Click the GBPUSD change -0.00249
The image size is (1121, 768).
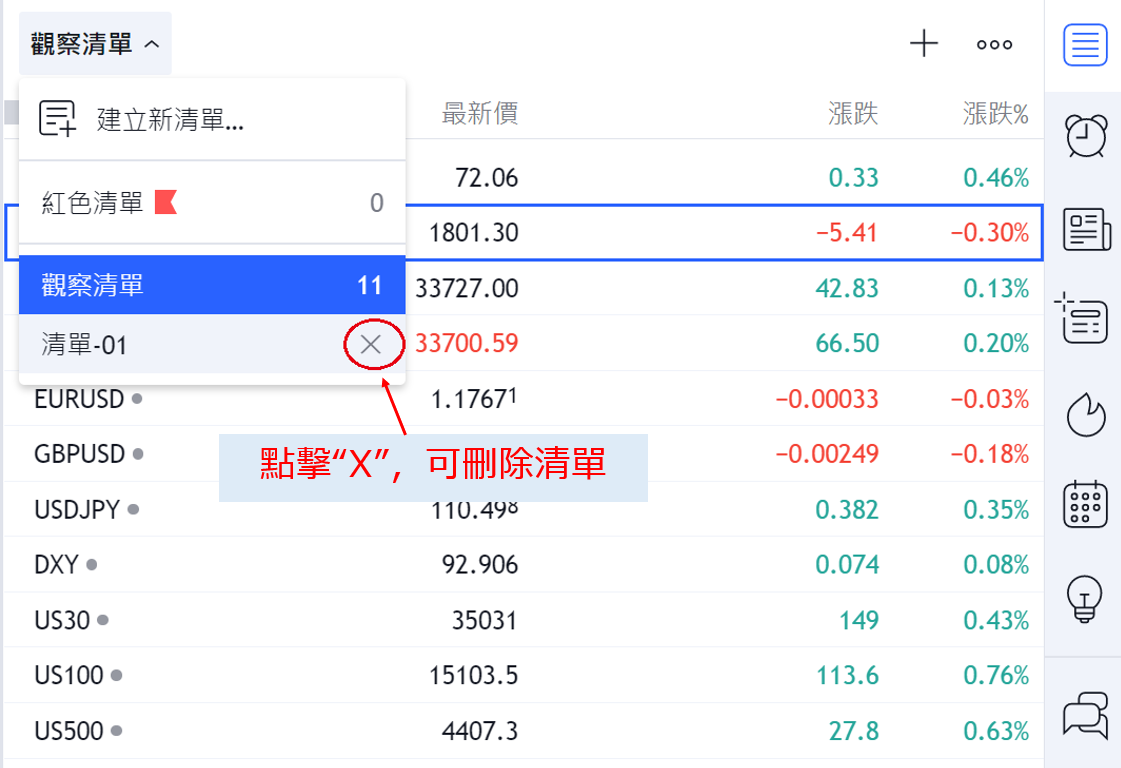827,453
